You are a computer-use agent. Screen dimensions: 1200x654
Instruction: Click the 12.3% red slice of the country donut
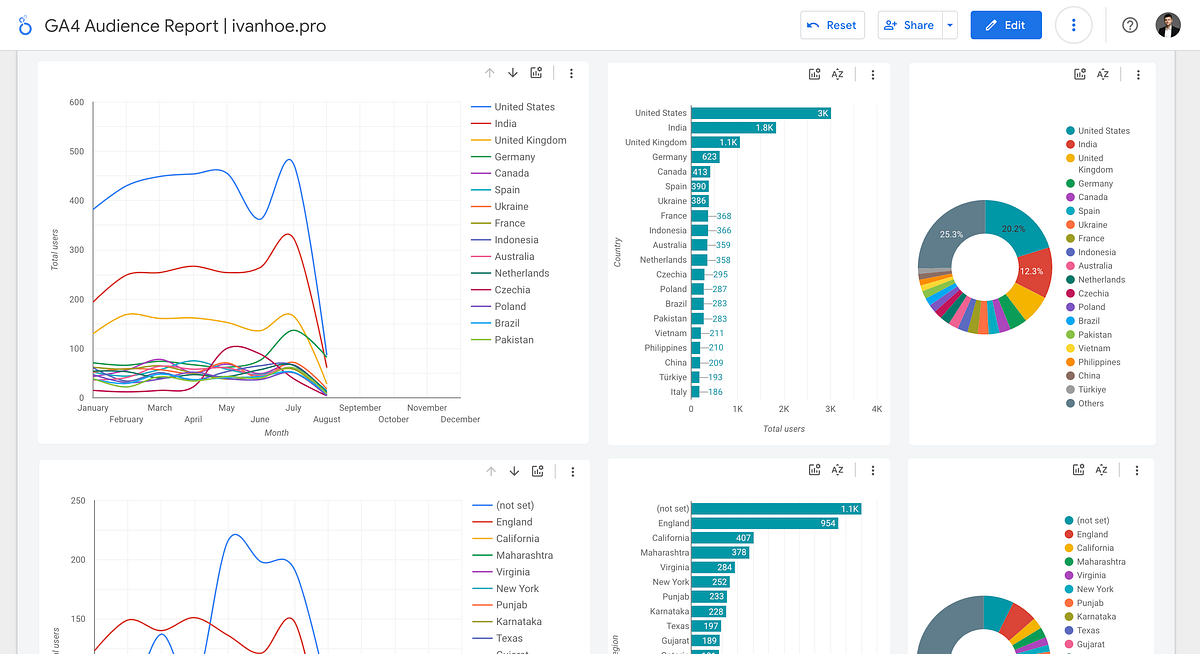(1033, 272)
